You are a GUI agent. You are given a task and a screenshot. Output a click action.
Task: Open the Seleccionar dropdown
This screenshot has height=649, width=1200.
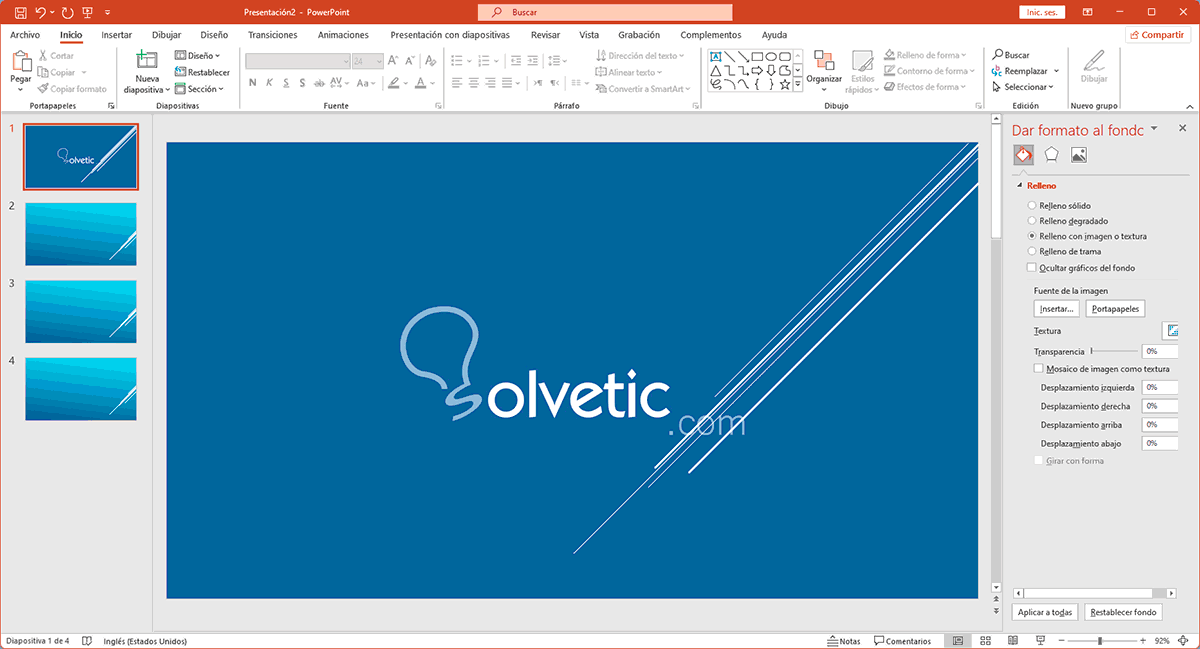[x=1022, y=87]
